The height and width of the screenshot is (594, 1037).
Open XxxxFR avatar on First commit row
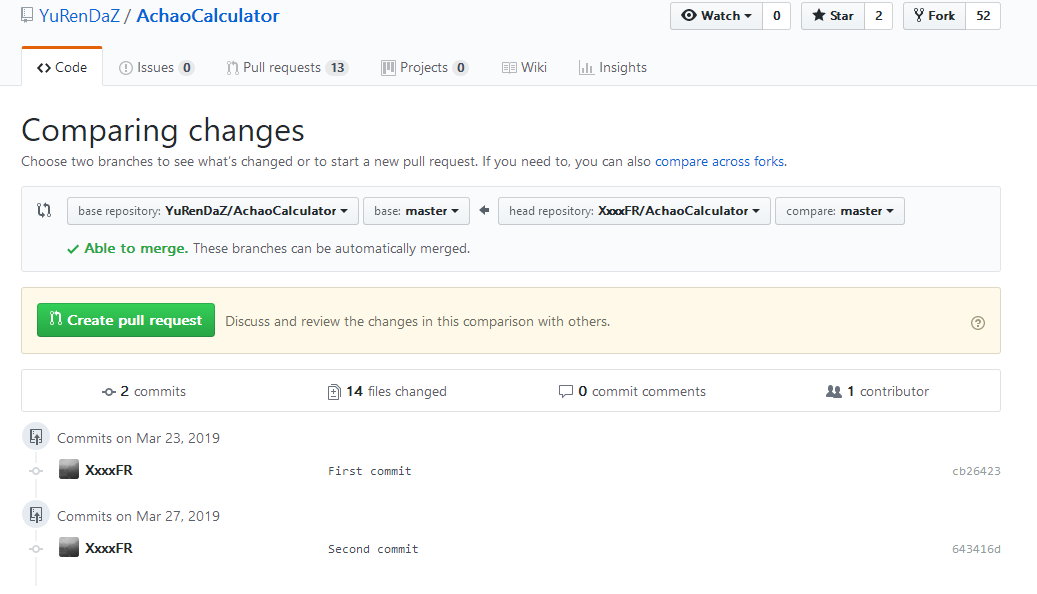tap(69, 470)
